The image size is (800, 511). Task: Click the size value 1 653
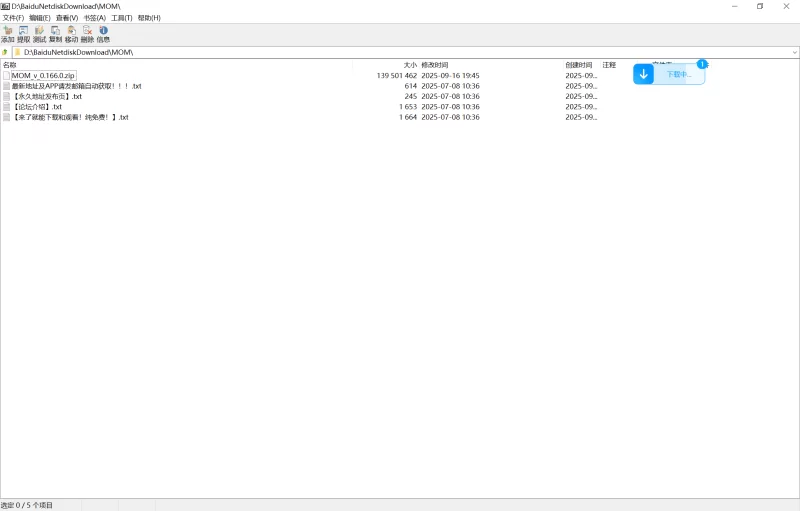tap(408, 107)
